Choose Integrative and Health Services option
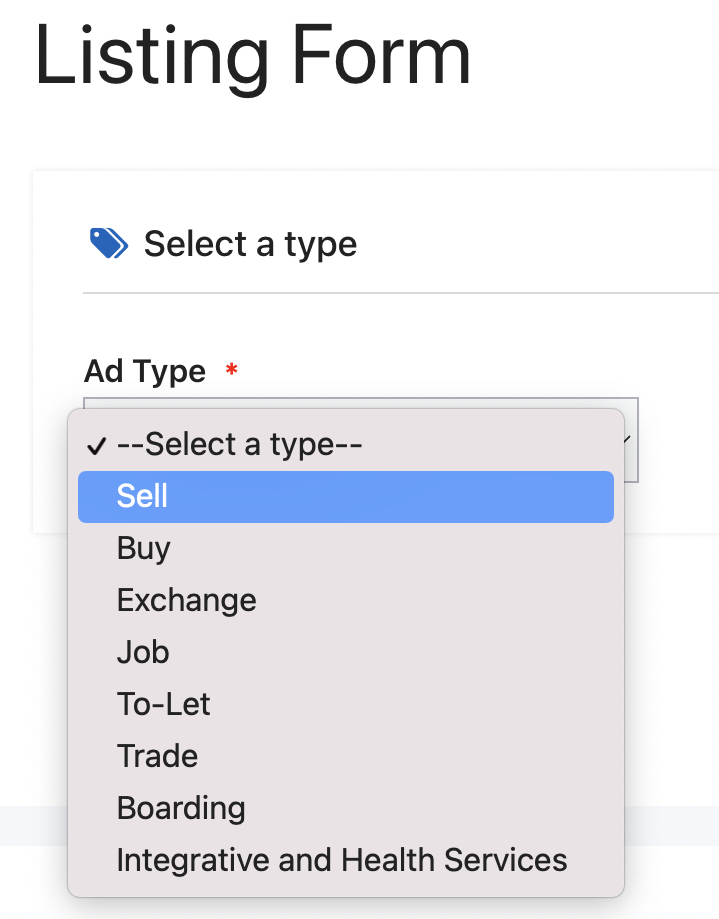The width and height of the screenshot is (719, 919). 342,860
